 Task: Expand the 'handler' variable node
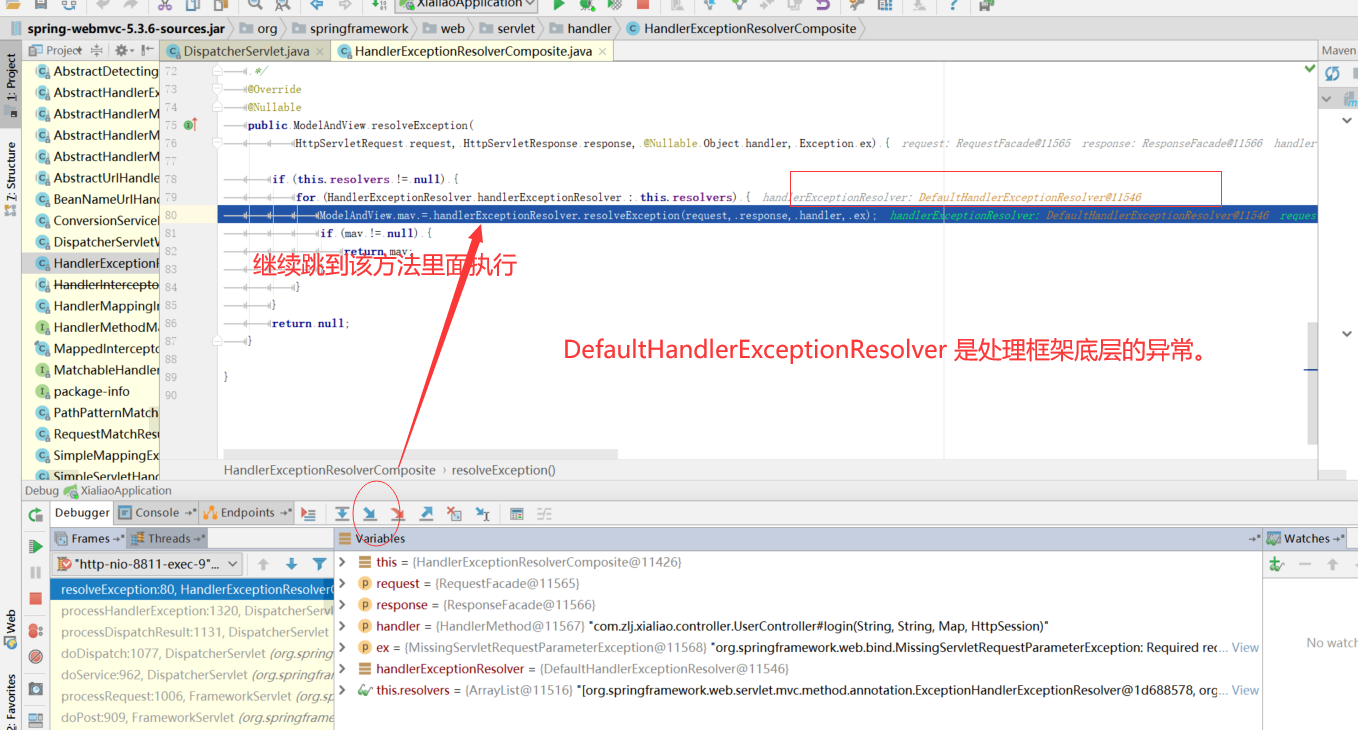click(x=342, y=626)
